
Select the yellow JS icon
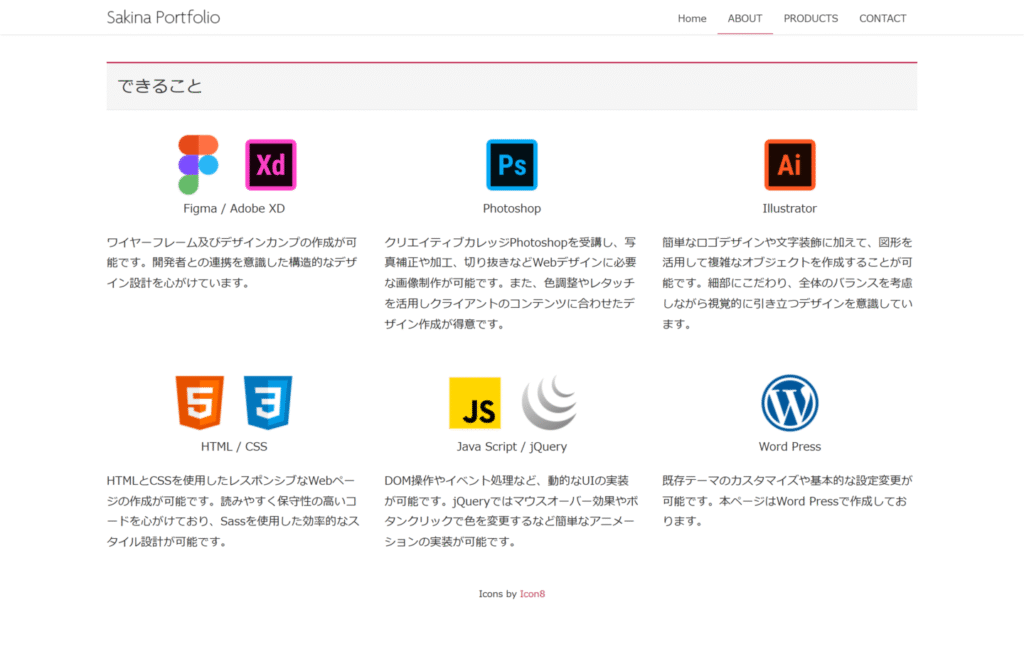point(475,403)
